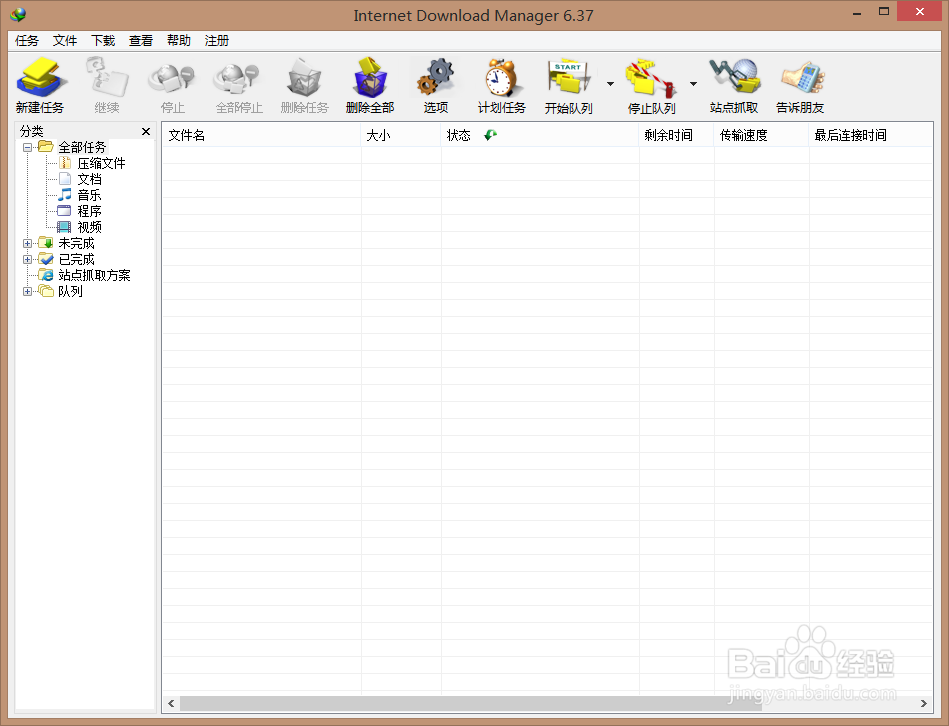Open the 任务 menu
This screenshot has width=949, height=726.
27,41
